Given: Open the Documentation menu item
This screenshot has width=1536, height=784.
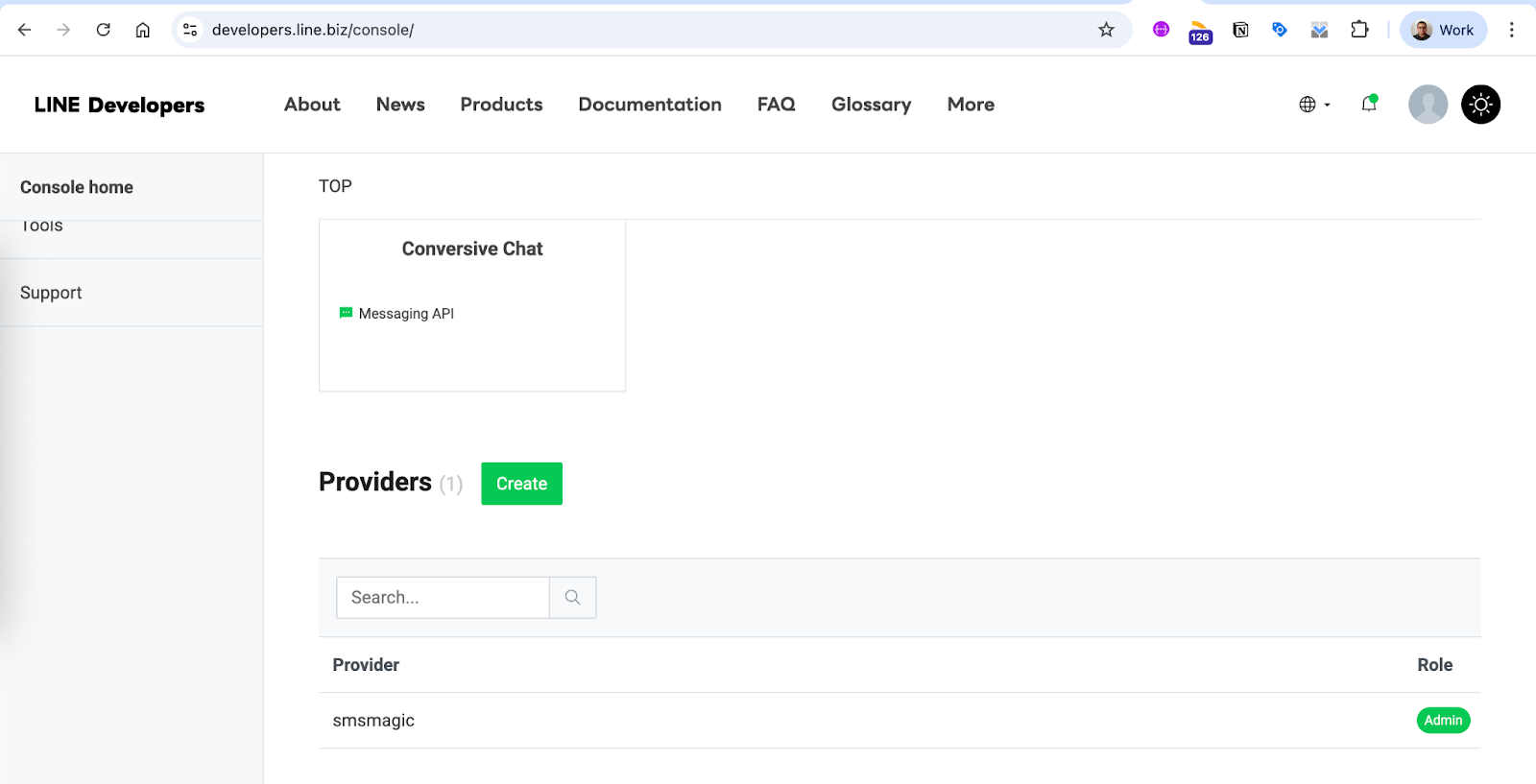Looking at the screenshot, I should [x=650, y=104].
